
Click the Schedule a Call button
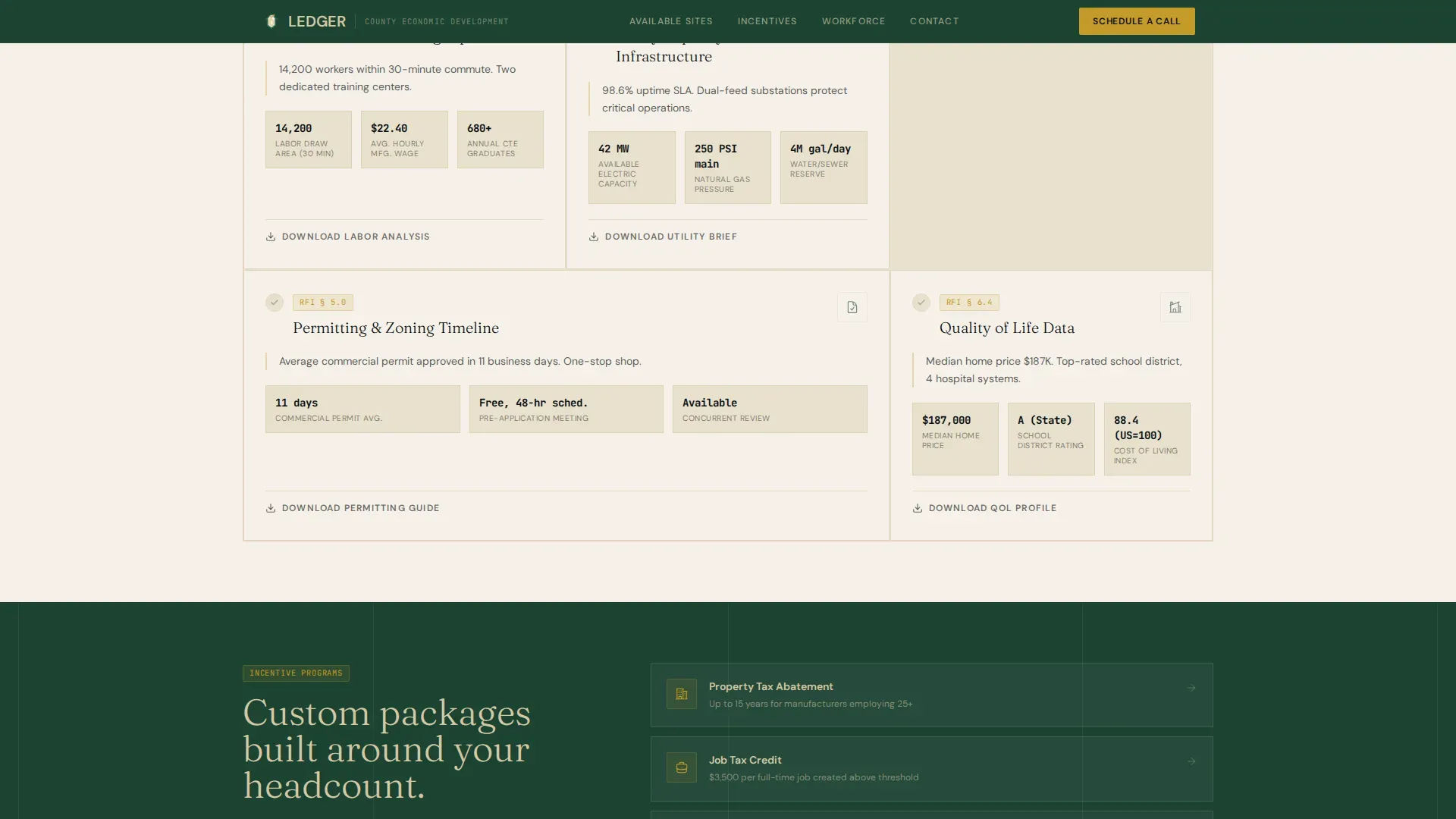[x=1136, y=21]
